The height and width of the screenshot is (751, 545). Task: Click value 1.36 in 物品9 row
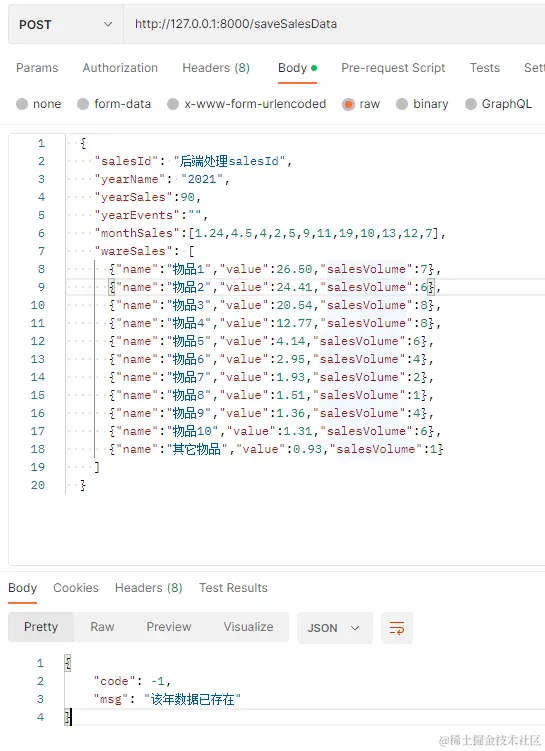point(291,413)
